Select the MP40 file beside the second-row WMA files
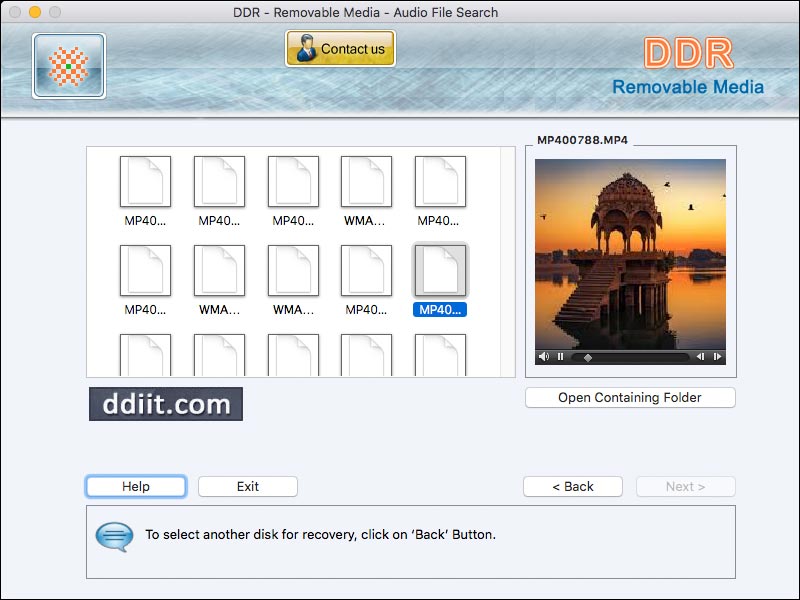Viewport: 800px width, 600px height. (366, 271)
